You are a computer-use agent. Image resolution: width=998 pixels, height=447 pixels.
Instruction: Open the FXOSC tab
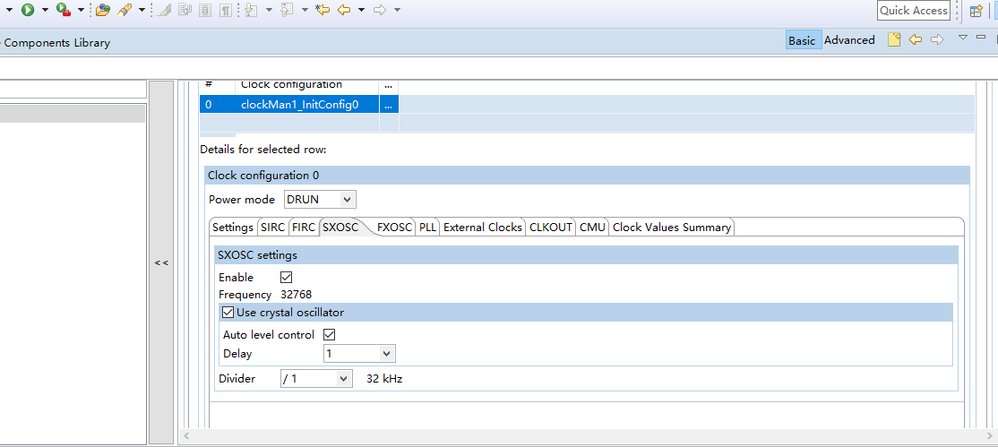coord(395,227)
